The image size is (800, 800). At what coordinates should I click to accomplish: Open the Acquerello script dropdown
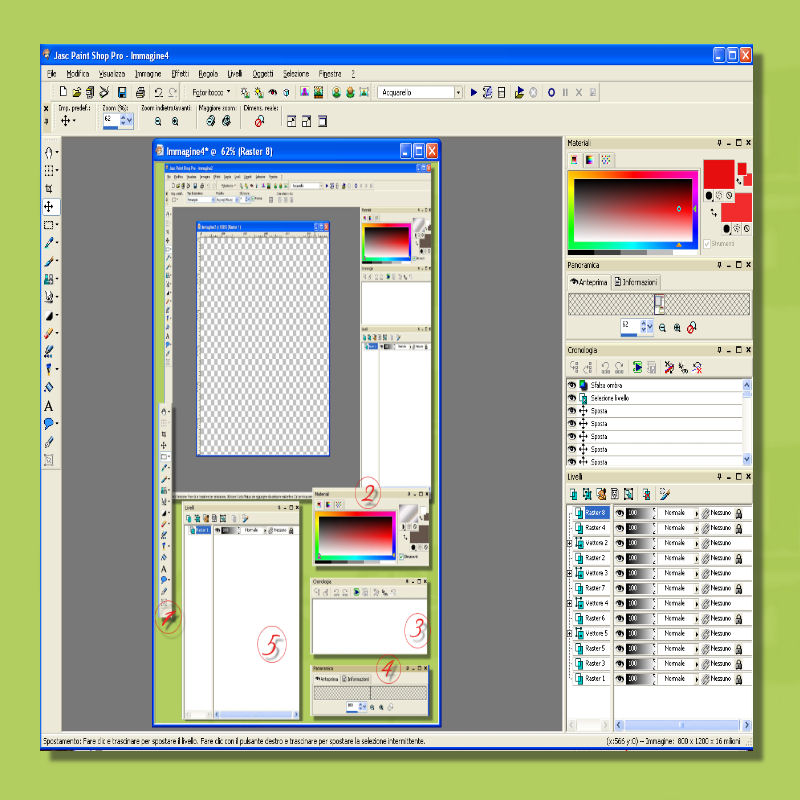(458, 92)
